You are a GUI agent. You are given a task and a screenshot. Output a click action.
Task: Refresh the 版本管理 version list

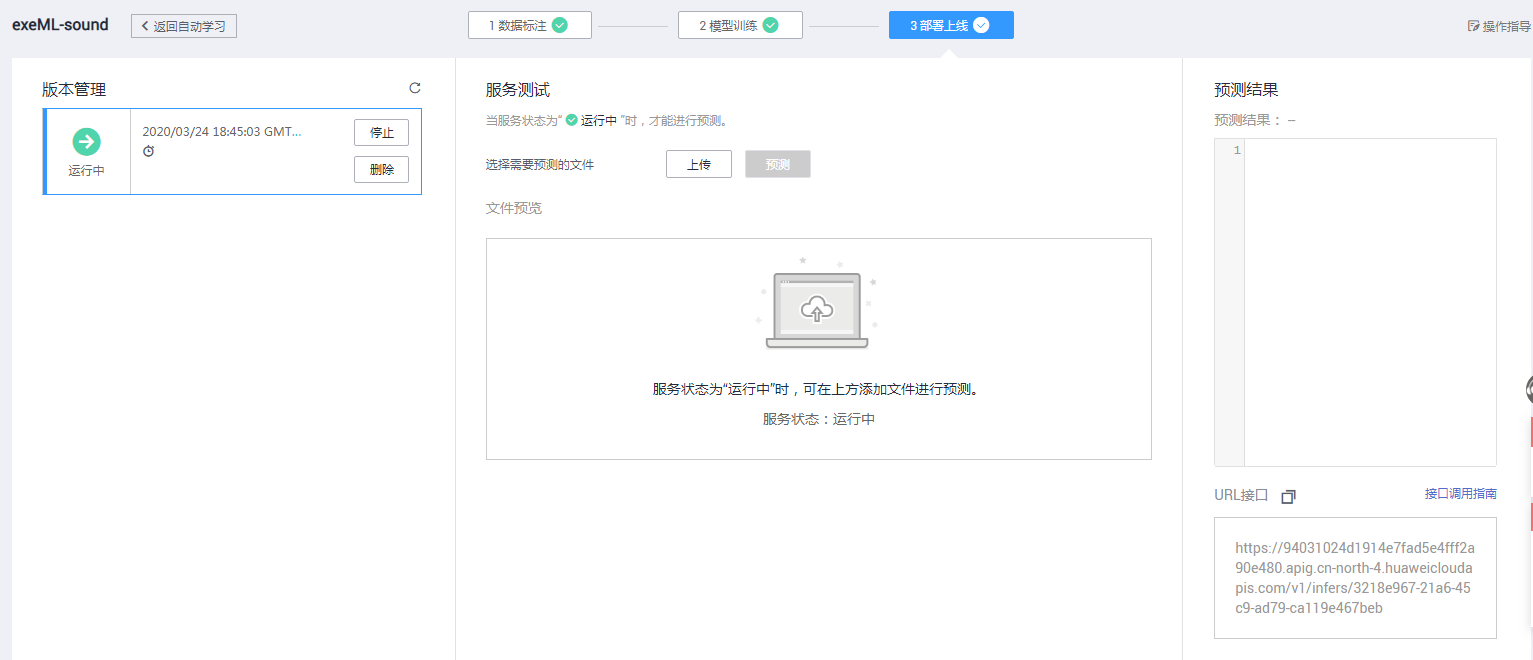[415, 88]
